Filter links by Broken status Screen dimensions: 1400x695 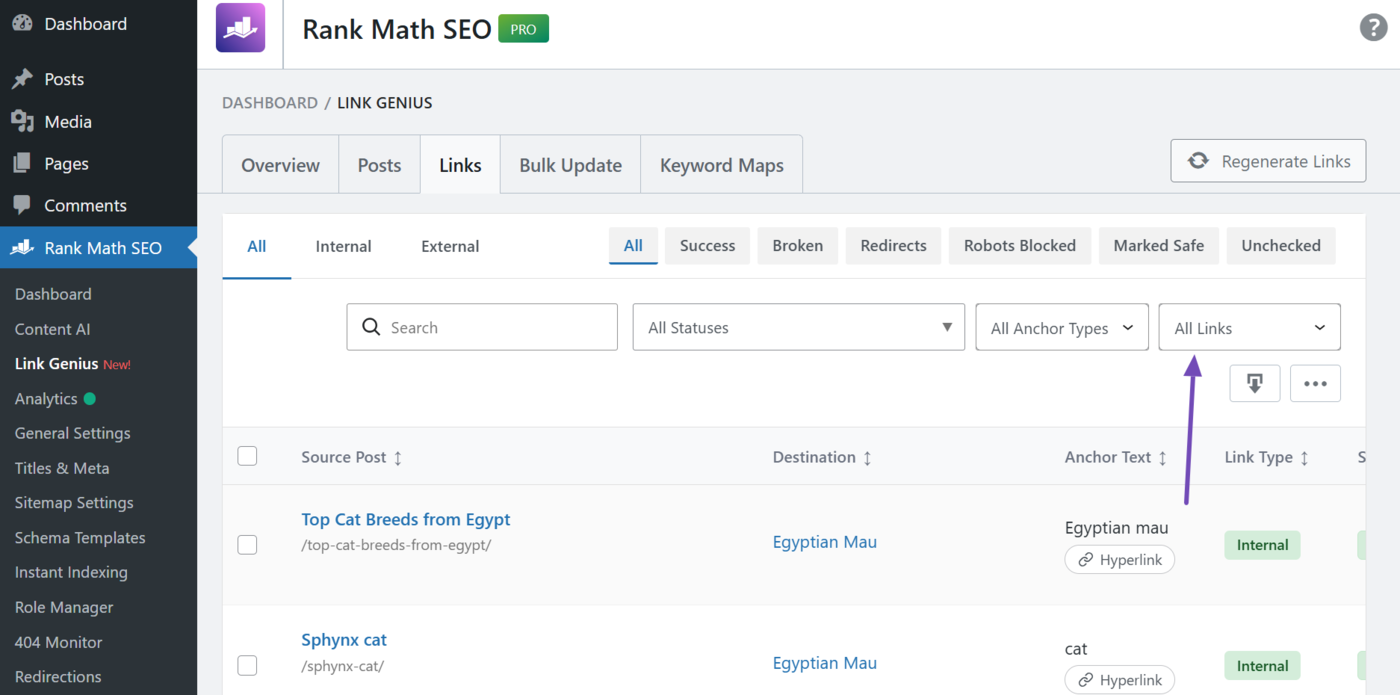click(797, 245)
